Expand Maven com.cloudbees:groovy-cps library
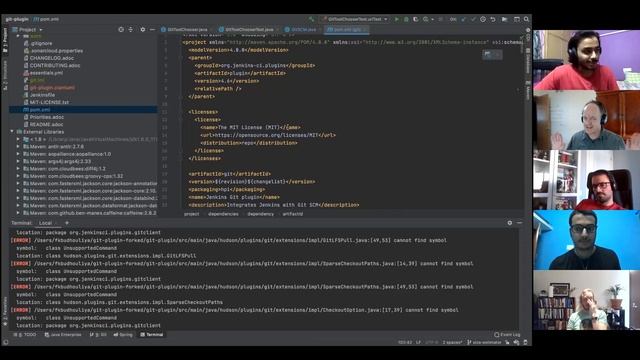The height and width of the screenshot is (360, 640). point(18,176)
